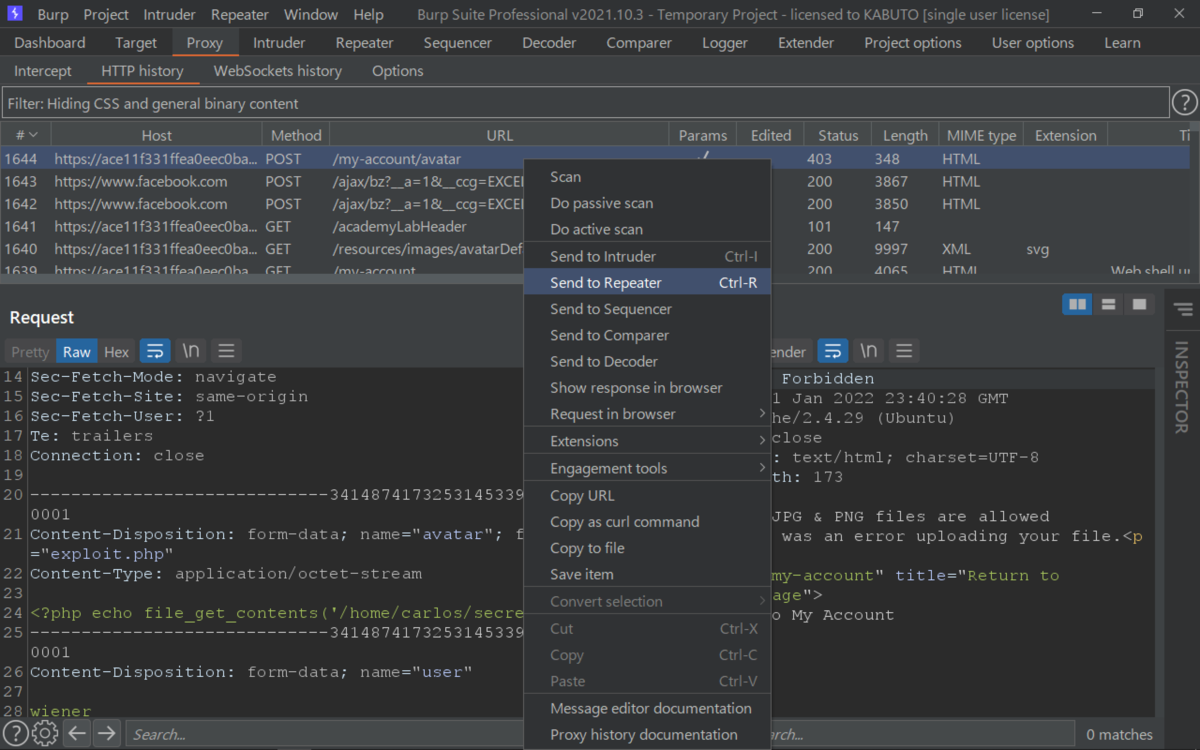Expand Engagement tools submenu

[x=647, y=468]
